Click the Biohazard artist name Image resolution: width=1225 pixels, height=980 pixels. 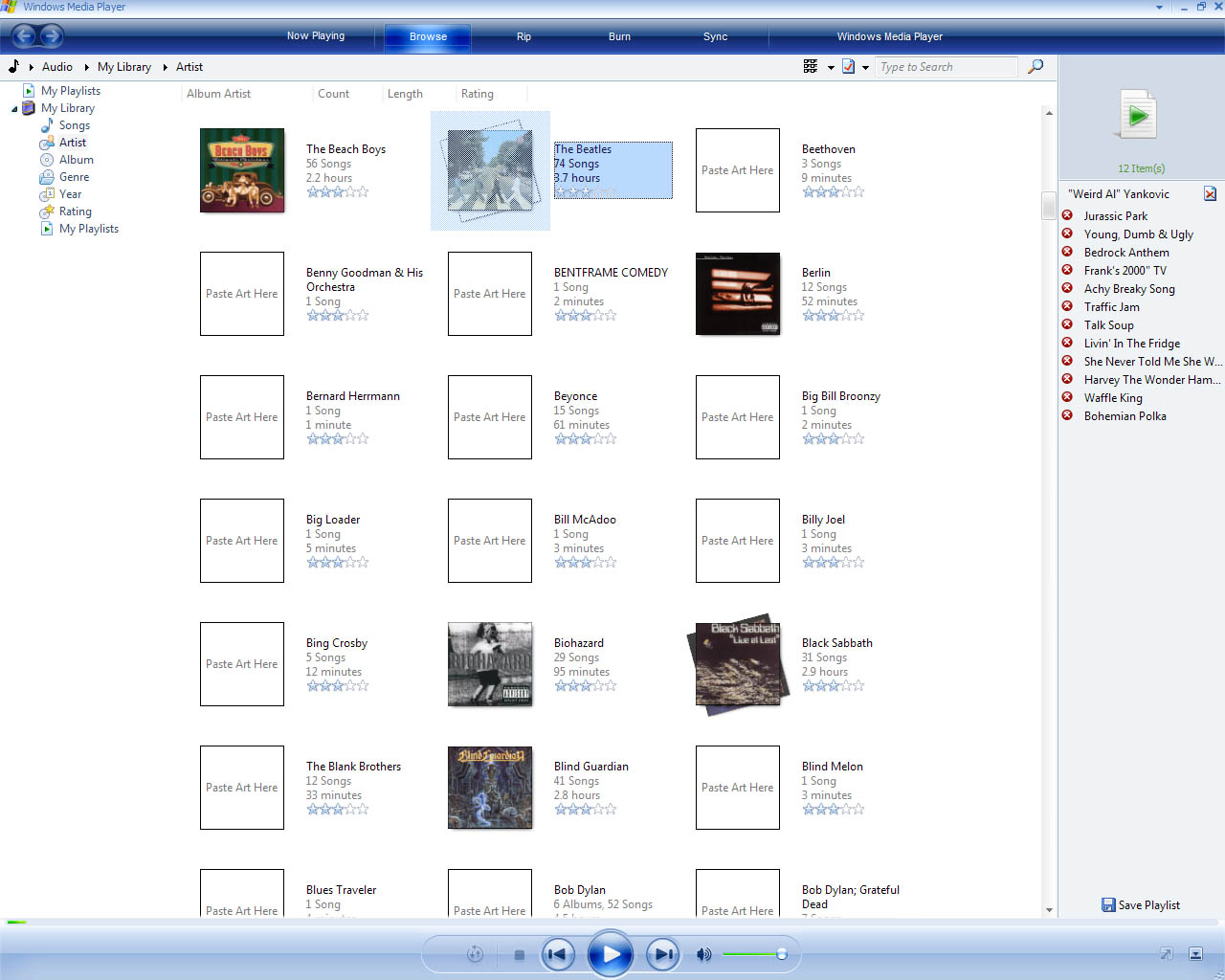coord(579,643)
